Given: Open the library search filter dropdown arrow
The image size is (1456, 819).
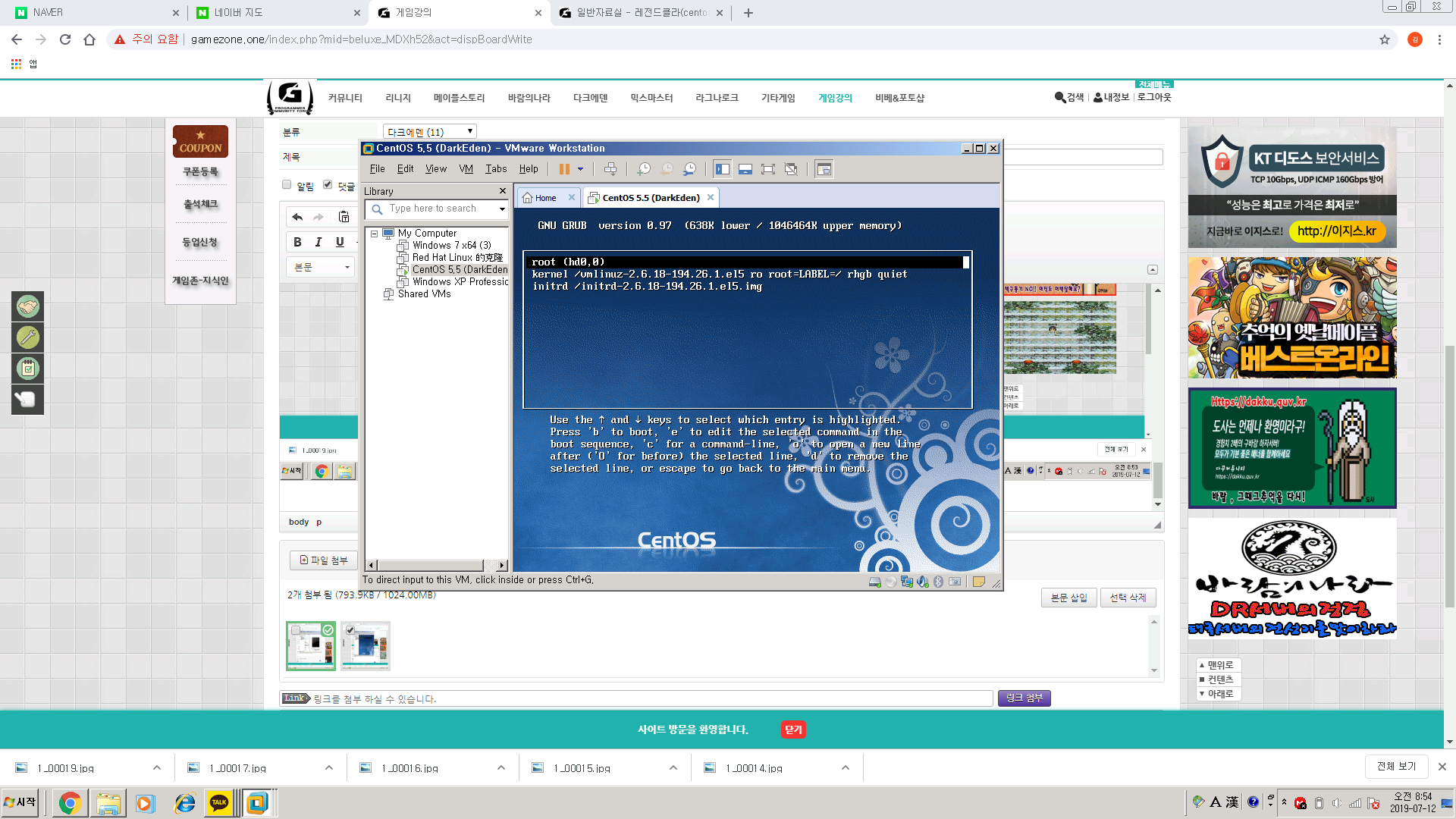Looking at the screenshot, I should click(502, 209).
